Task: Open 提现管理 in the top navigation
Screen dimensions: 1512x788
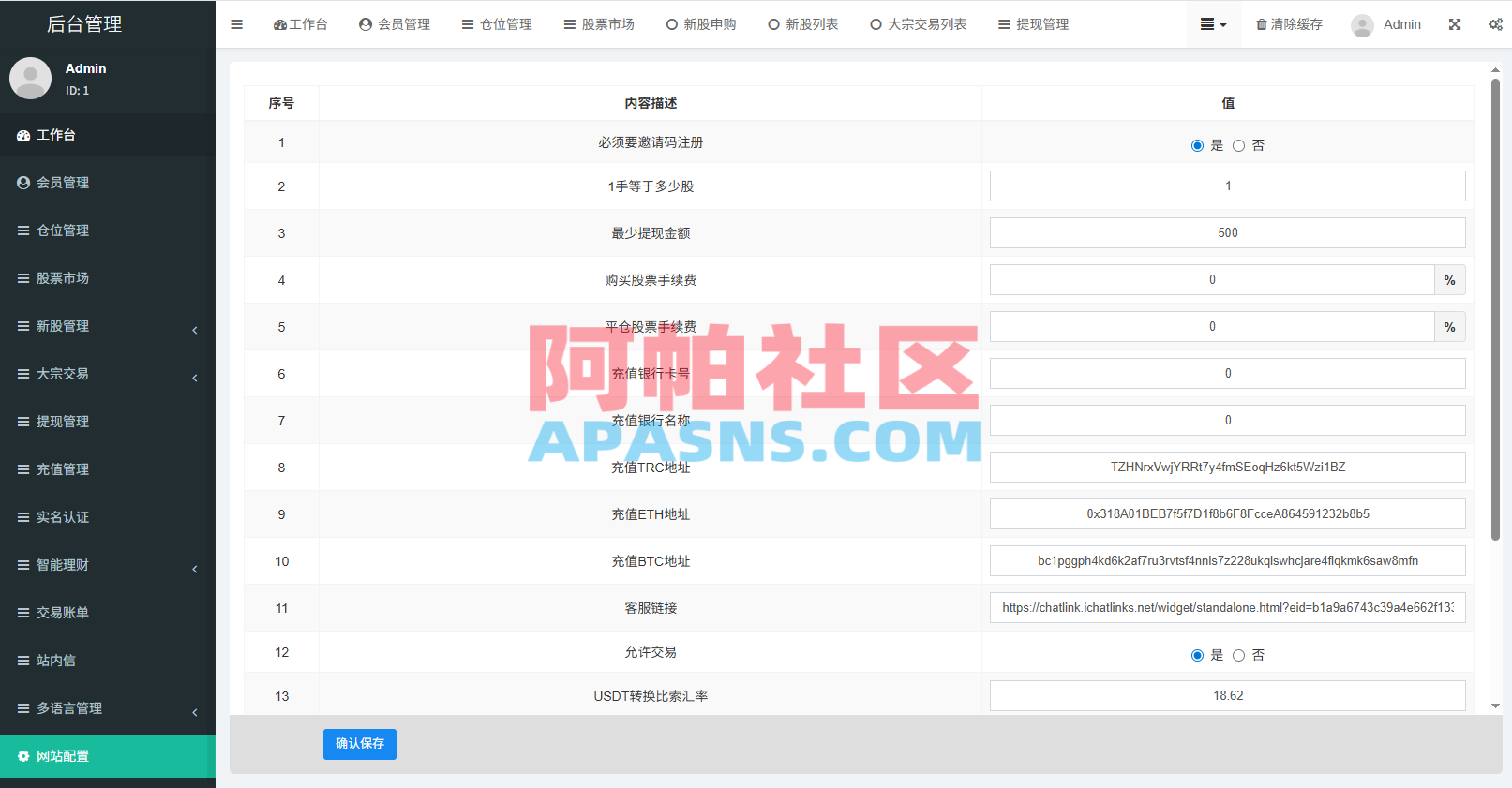Action: (x=1033, y=24)
